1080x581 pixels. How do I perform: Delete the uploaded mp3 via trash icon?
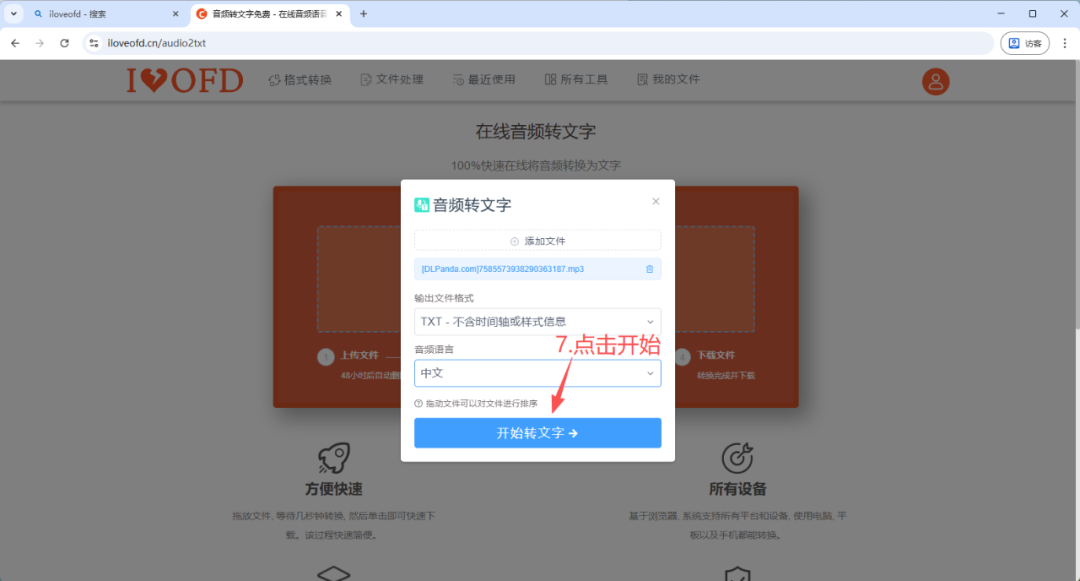649,268
